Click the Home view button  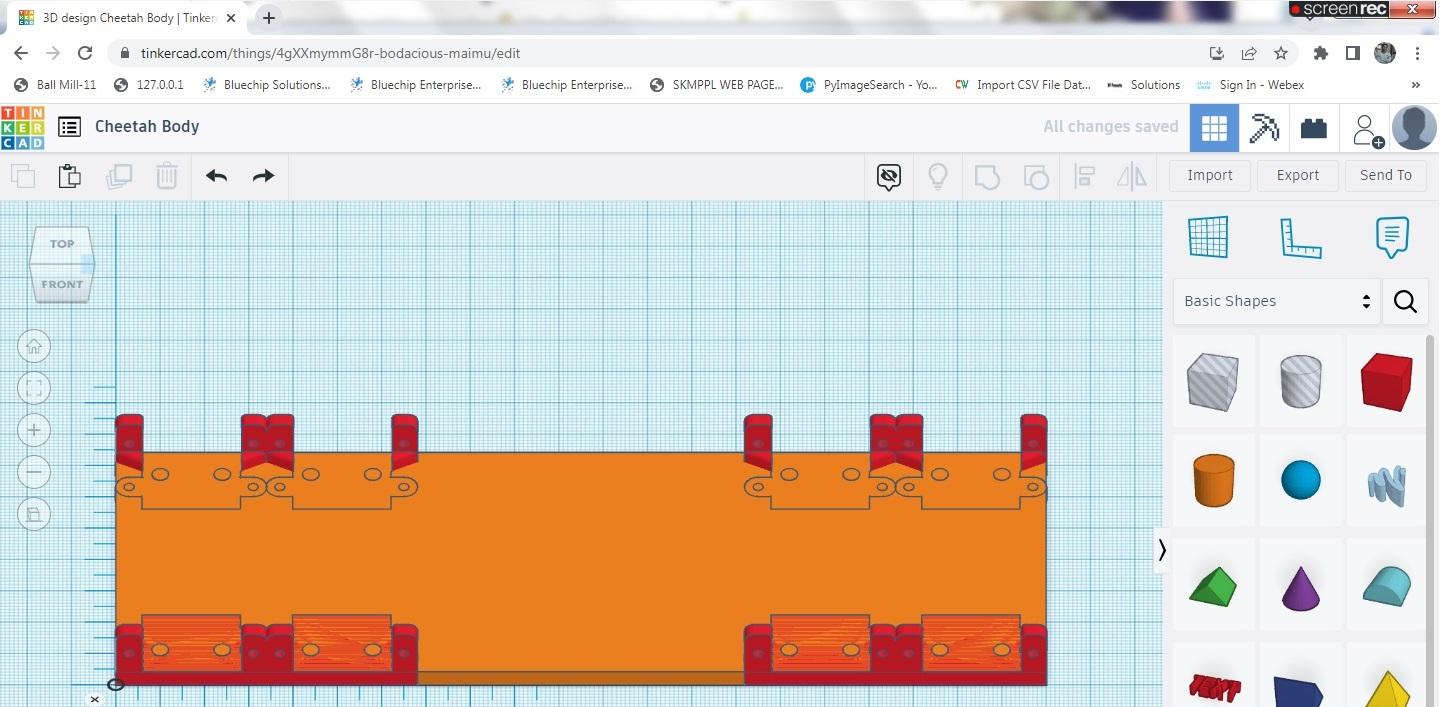[x=34, y=347]
